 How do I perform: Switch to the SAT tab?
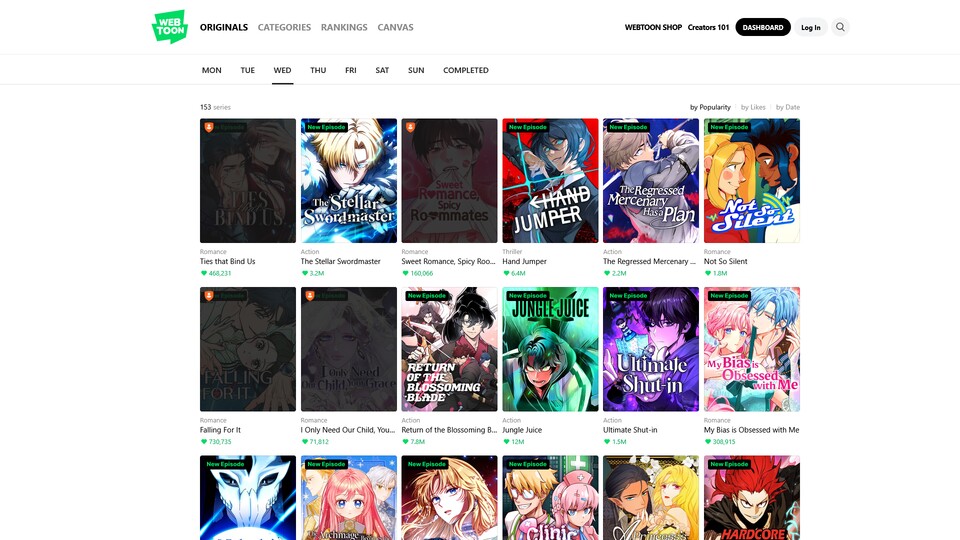382,70
